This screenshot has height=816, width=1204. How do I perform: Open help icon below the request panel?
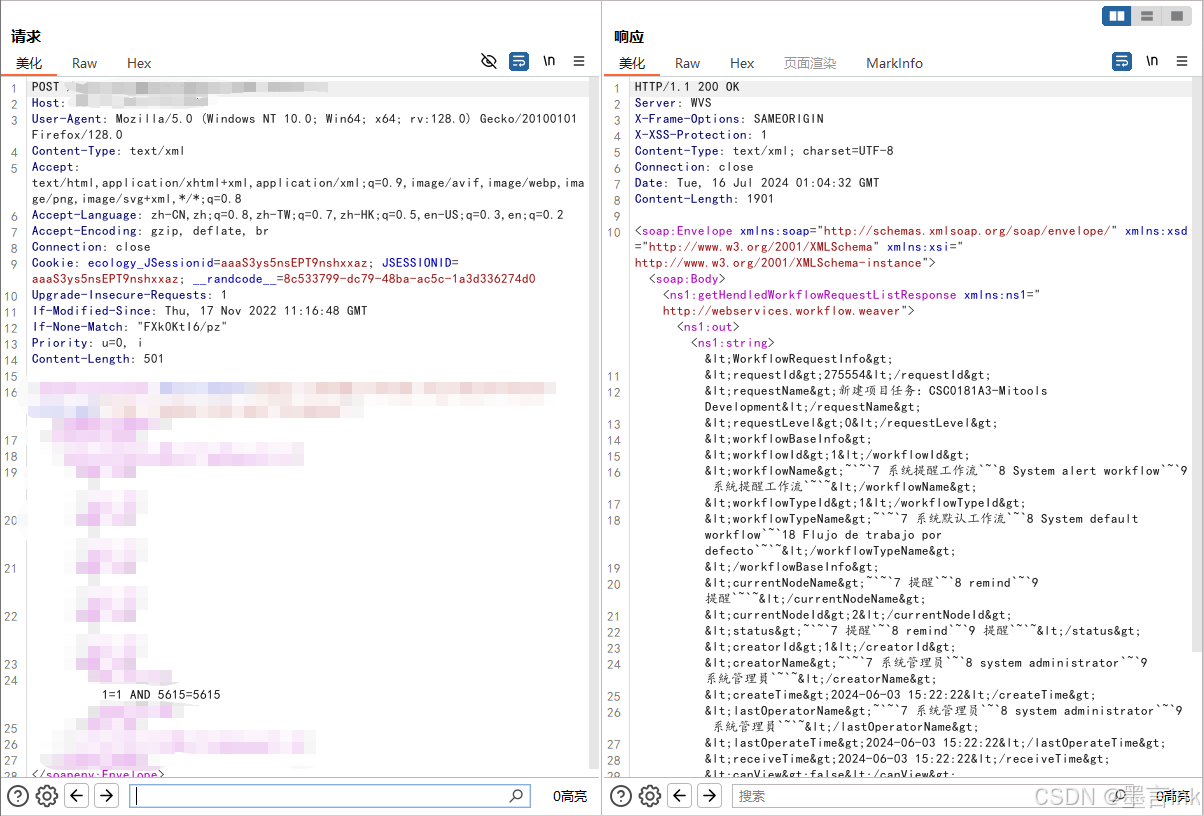click(18, 796)
